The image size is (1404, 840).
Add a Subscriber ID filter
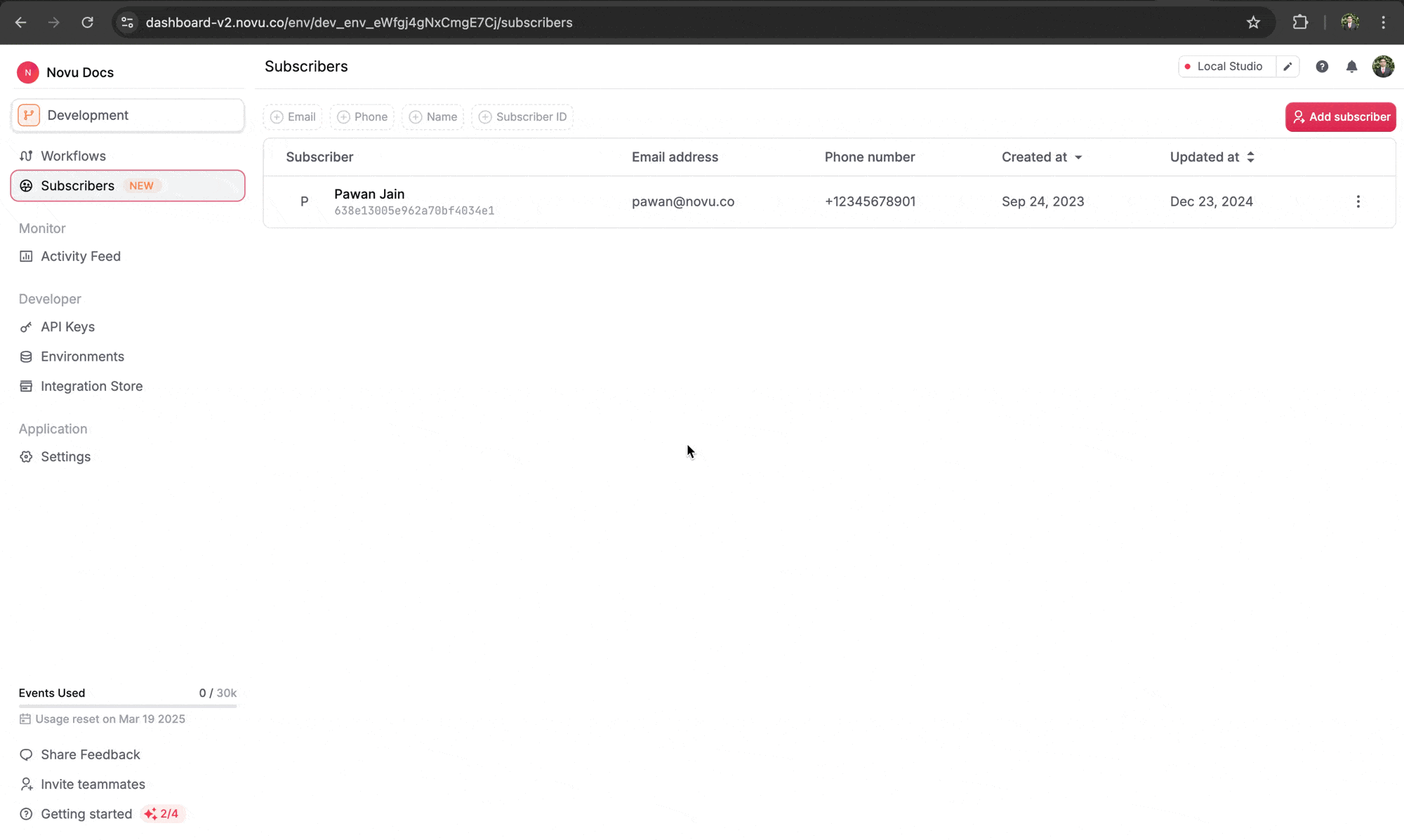tap(522, 116)
